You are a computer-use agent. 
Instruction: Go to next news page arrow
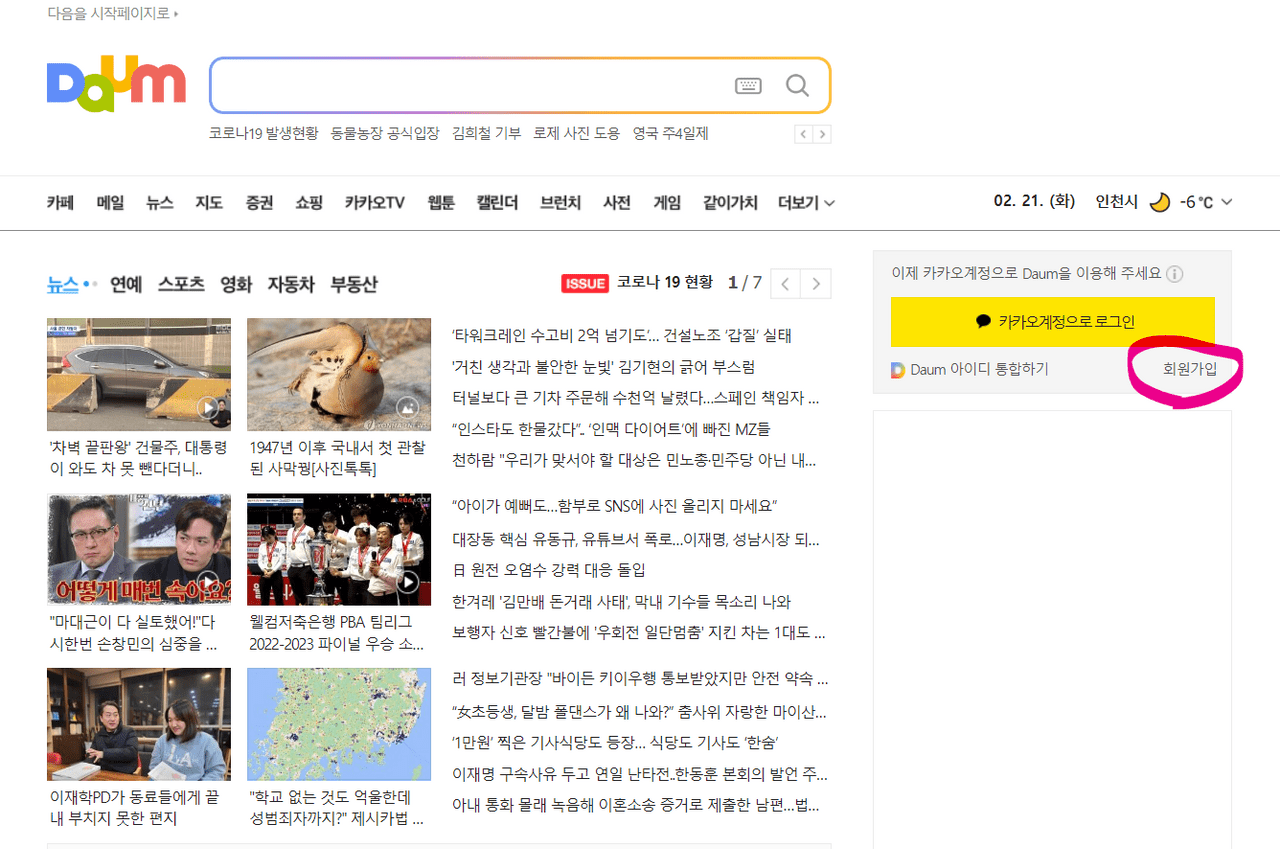click(x=816, y=284)
